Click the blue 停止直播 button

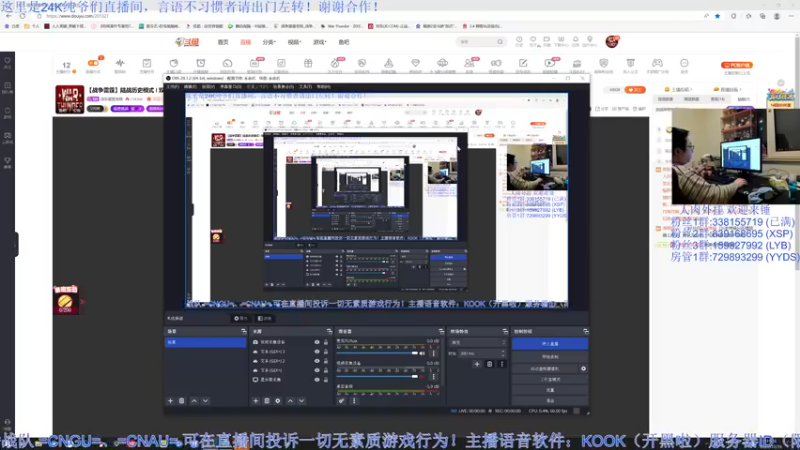click(x=550, y=344)
